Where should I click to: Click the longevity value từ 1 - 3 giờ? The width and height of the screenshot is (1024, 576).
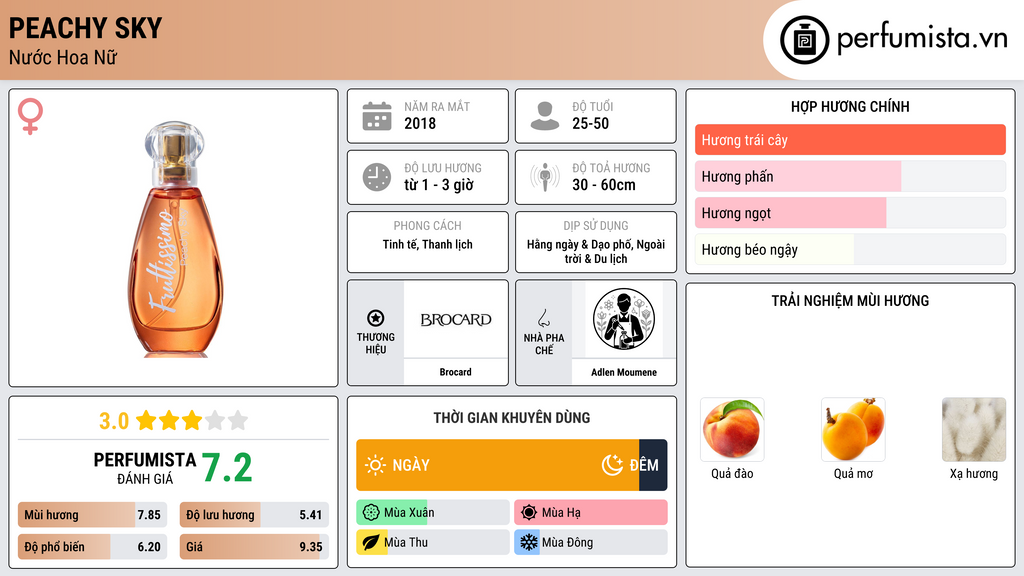pyautogui.click(x=438, y=185)
